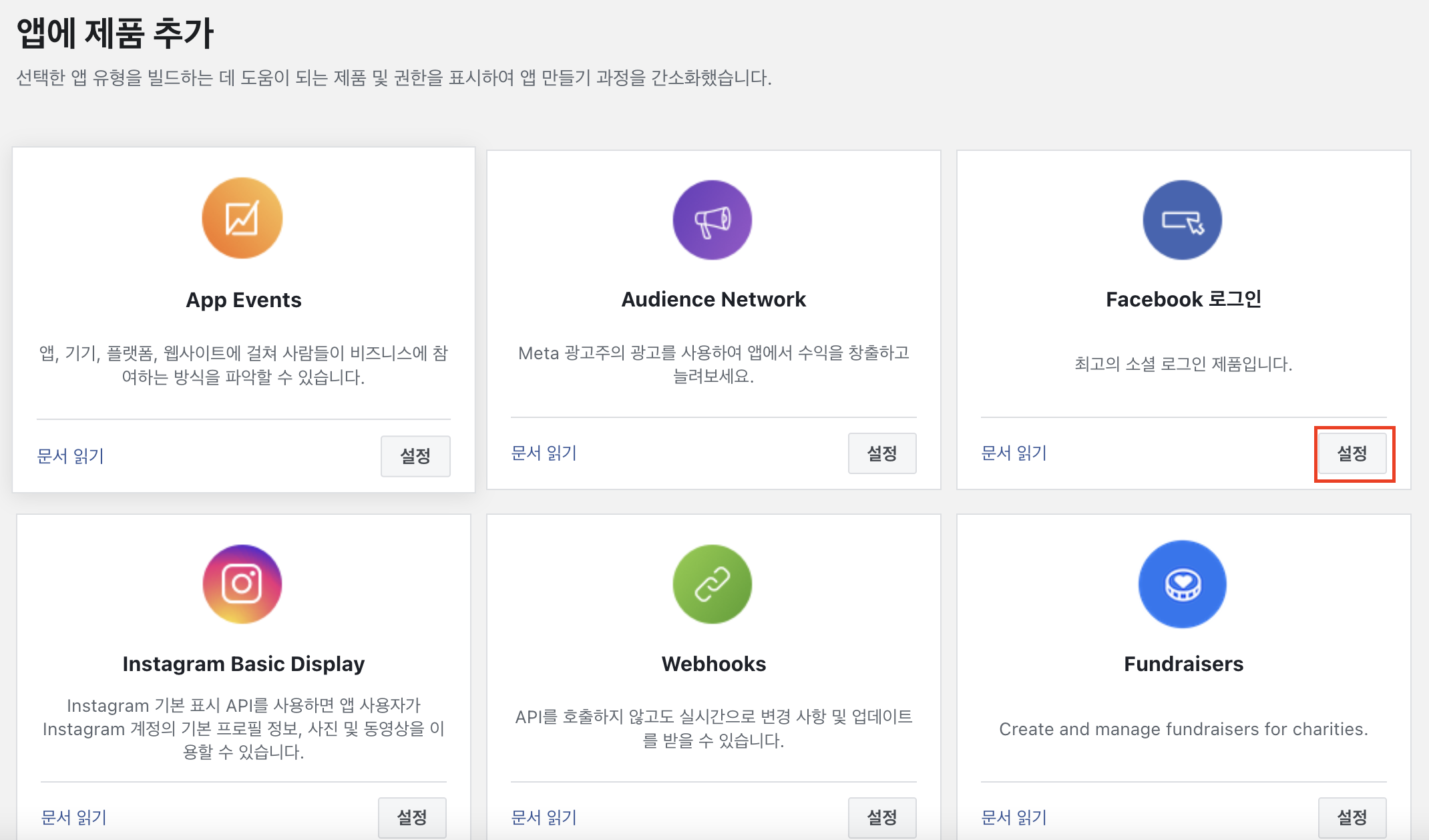Open 문서 읽기 link for Instagram Basic Display
The height and width of the screenshot is (840, 1429).
click(x=73, y=817)
